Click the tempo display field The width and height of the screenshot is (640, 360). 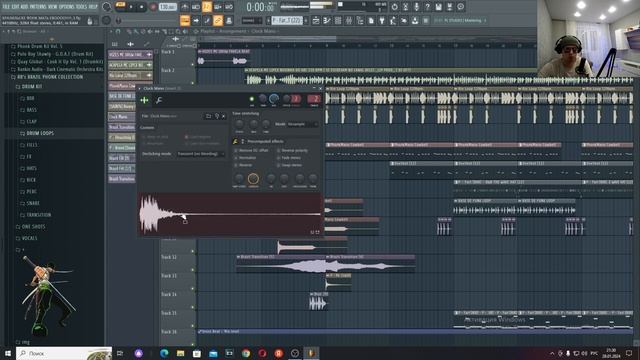168,7
